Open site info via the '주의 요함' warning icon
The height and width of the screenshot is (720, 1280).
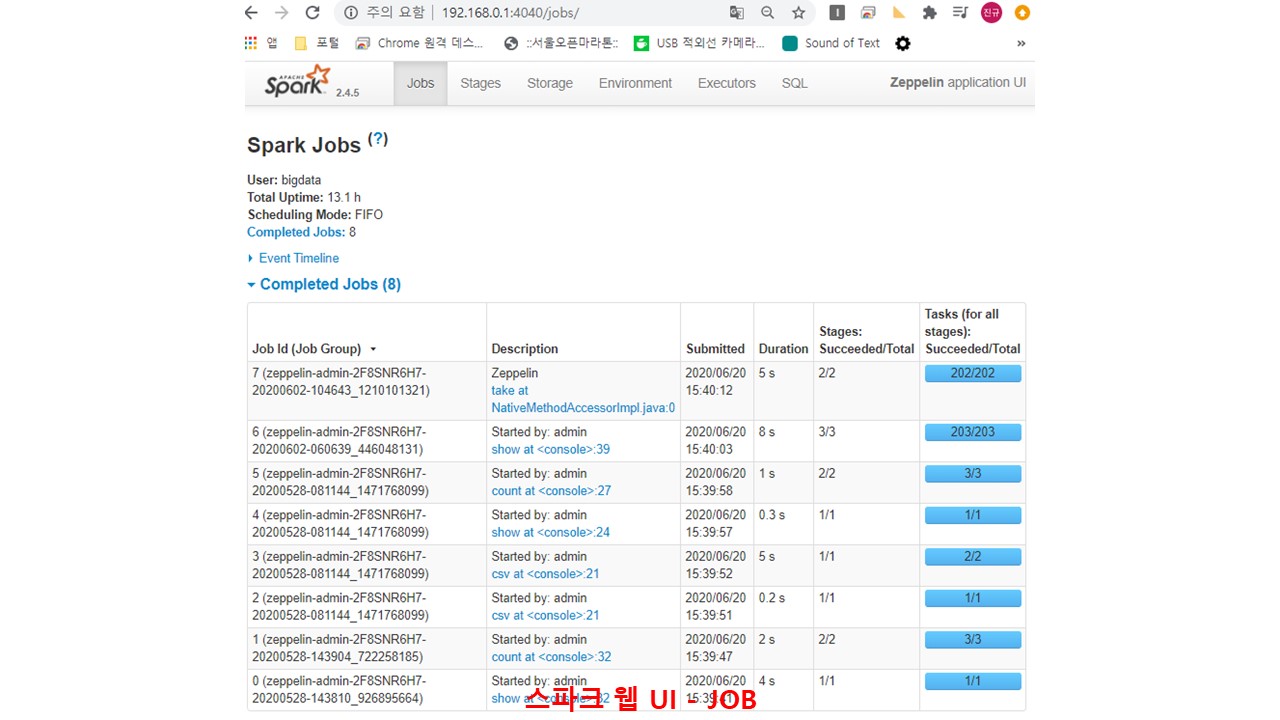coord(350,13)
